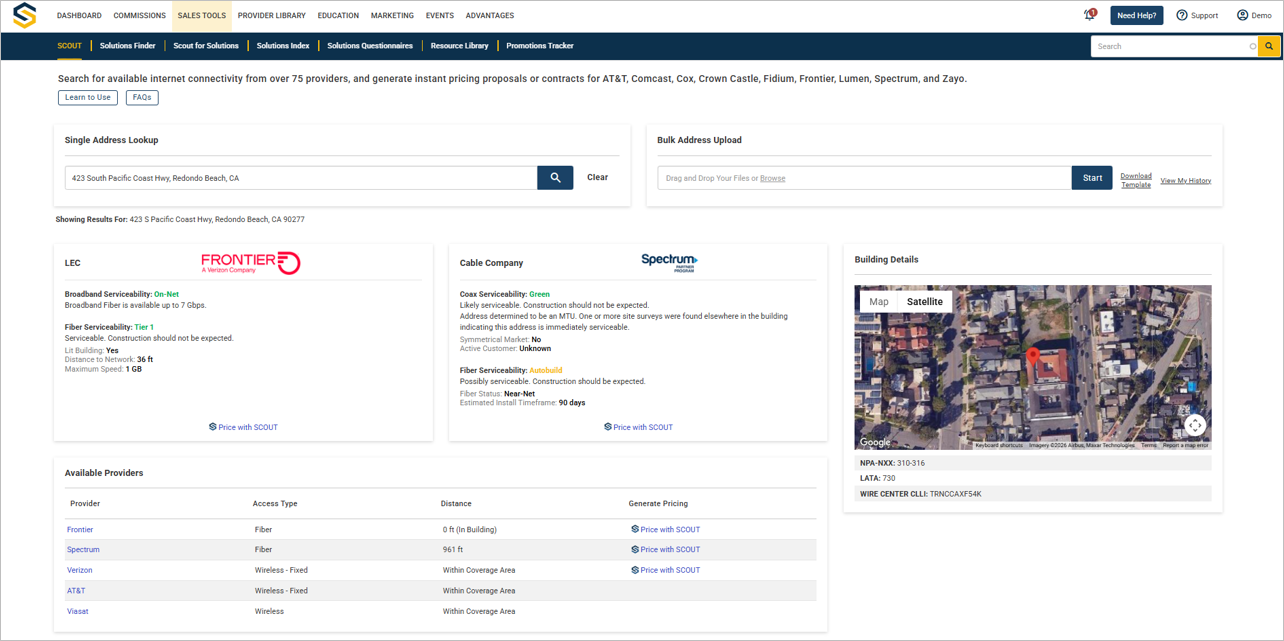Open the Demo user account icon

[1242, 15]
